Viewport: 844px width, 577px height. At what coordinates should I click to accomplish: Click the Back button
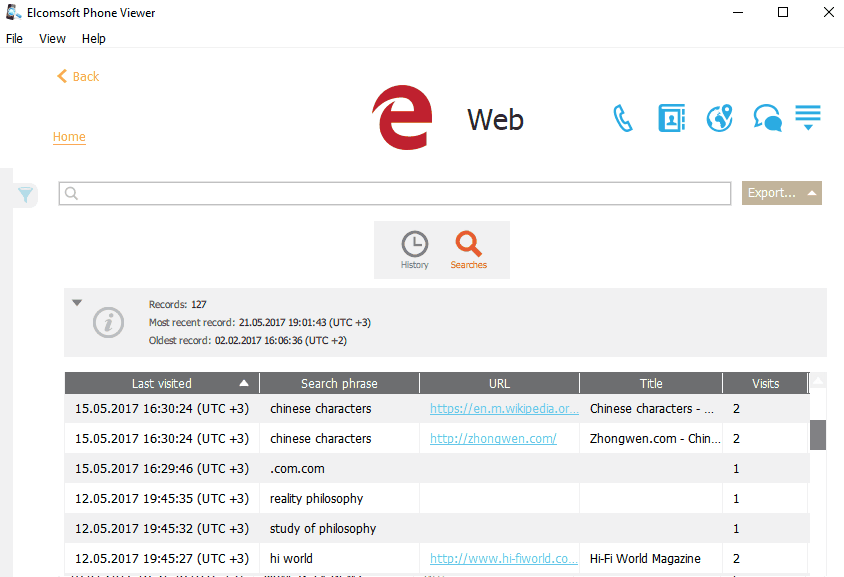click(78, 76)
